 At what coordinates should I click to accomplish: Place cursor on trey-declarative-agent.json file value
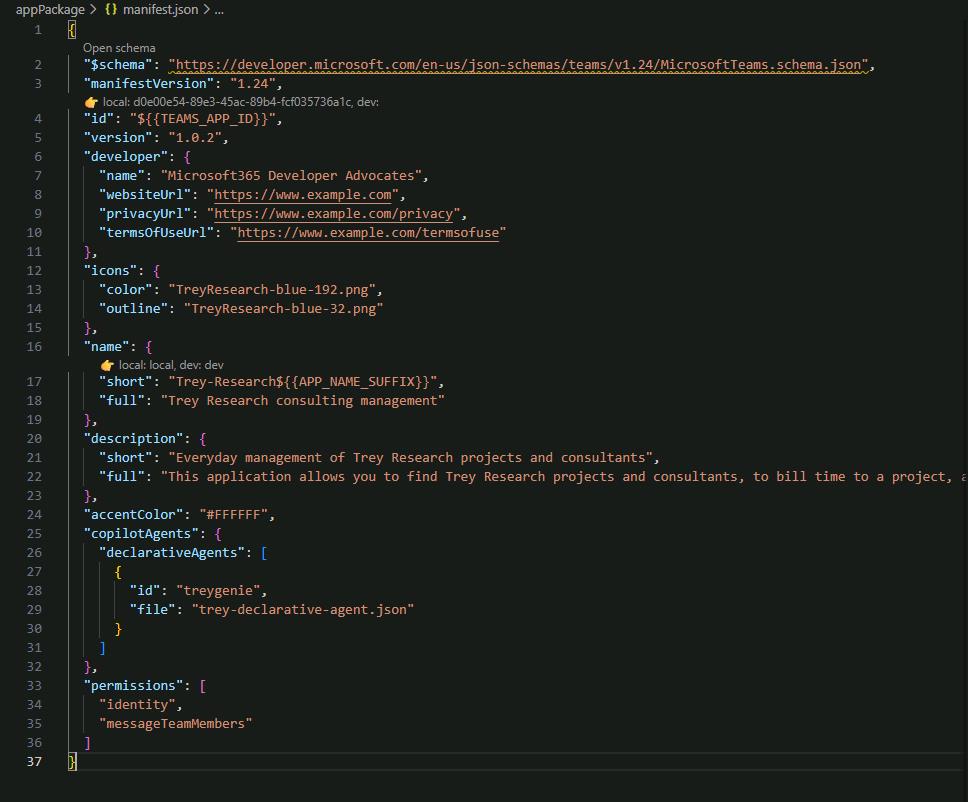(302, 609)
